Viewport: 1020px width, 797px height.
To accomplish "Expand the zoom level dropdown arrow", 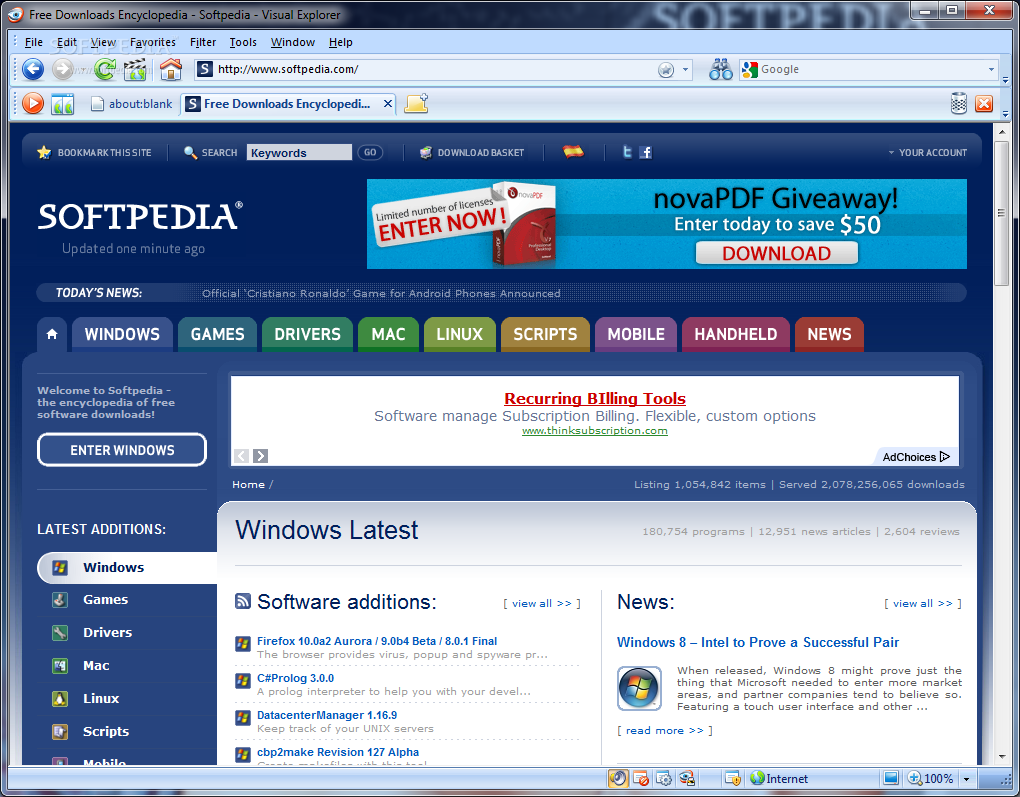I will click(966, 779).
